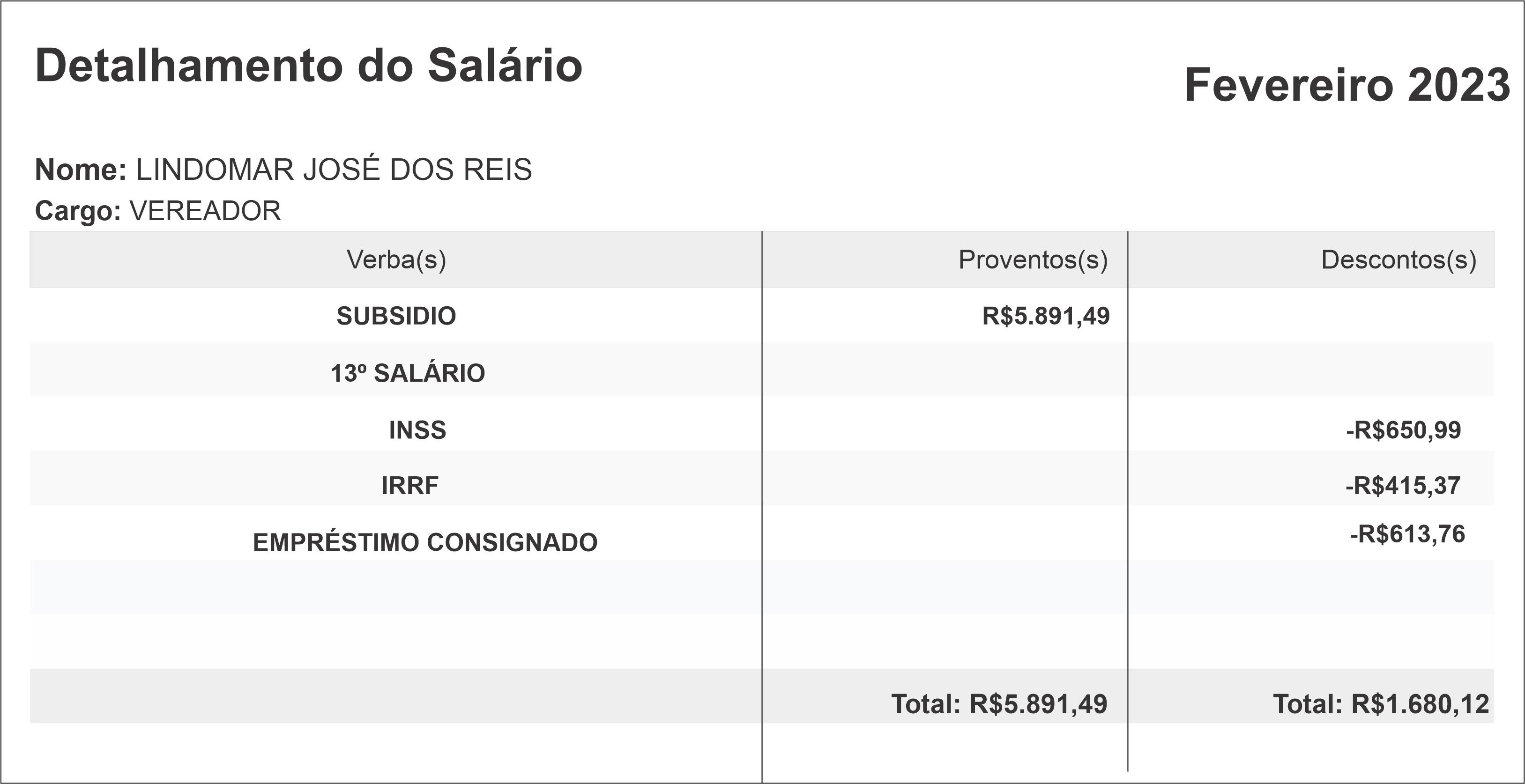The height and width of the screenshot is (784, 1525).
Task: Select the SUBSIDIO row label
Action: 396,316
